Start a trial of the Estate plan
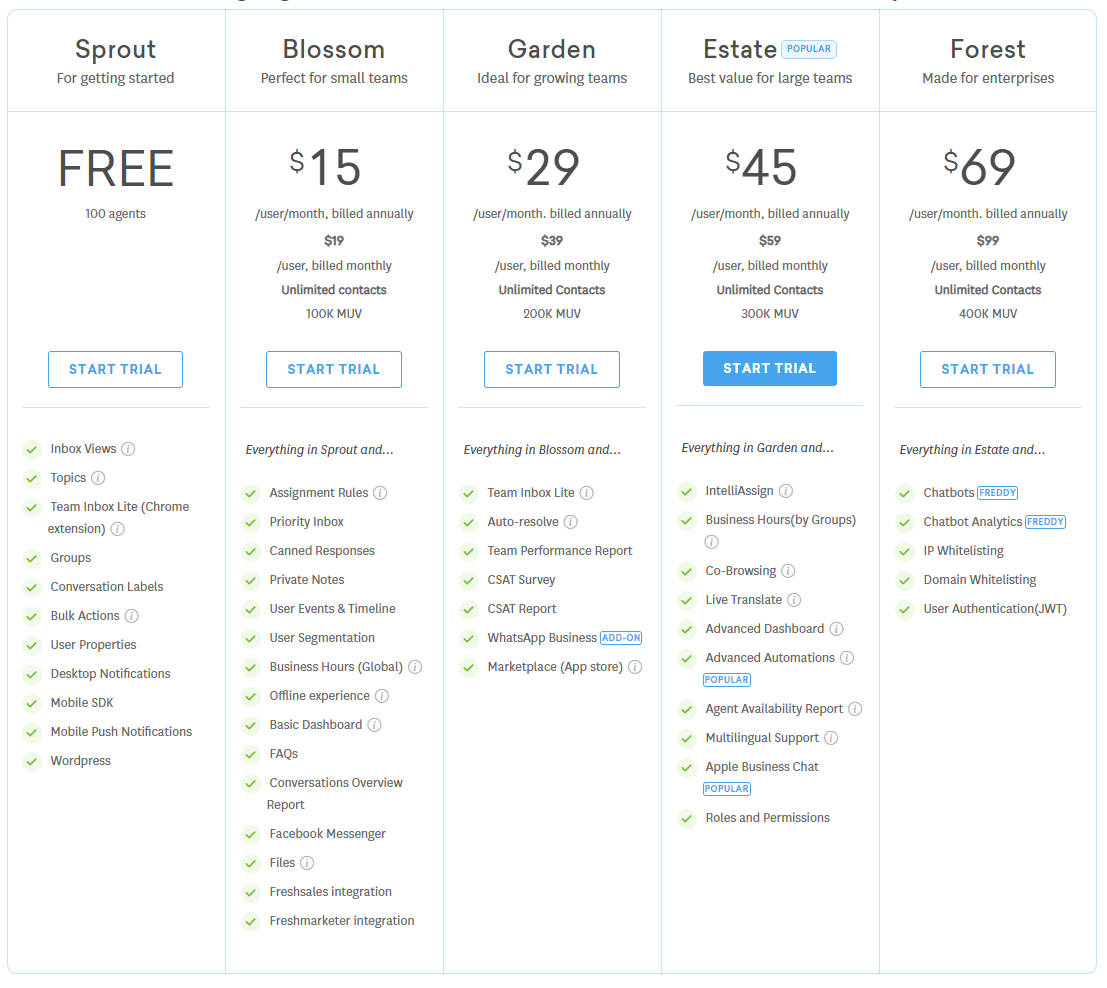The width and height of the screenshot is (1107, 988). (x=769, y=368)
